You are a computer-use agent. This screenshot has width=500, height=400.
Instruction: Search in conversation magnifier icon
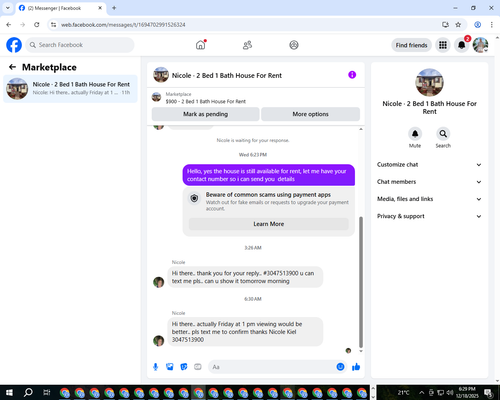pos(443,134)
